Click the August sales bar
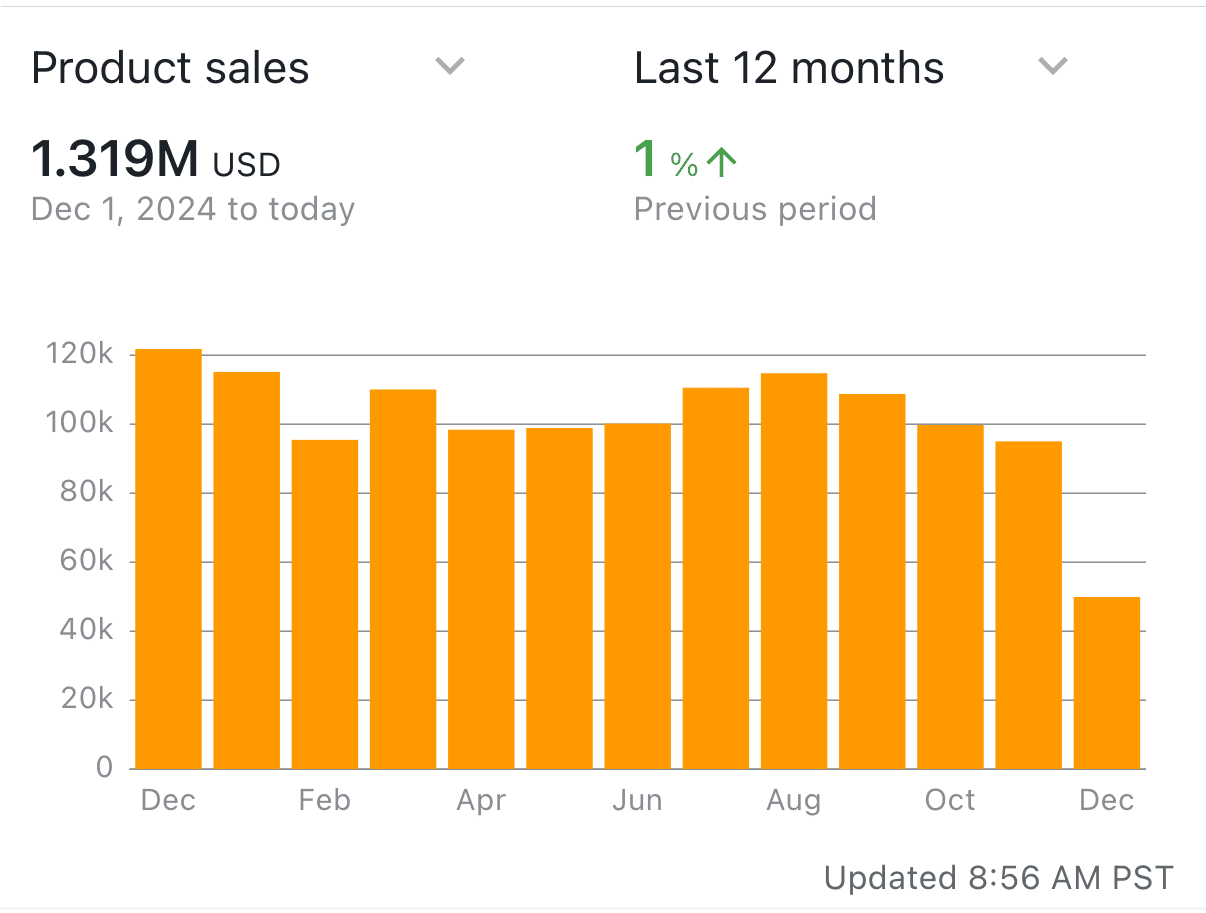This screenshot has width=1206, height=913. [794, 570]
